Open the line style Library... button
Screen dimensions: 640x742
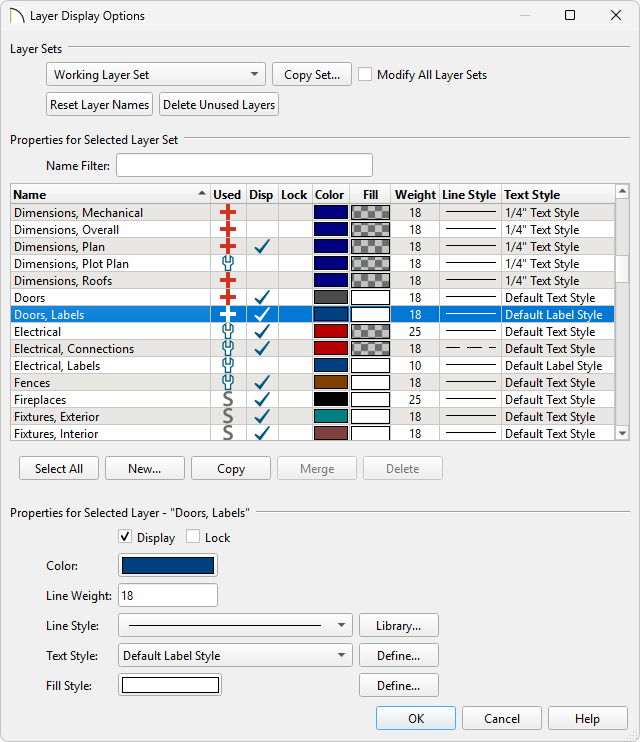pyautogui.click(x=399, y=626)
